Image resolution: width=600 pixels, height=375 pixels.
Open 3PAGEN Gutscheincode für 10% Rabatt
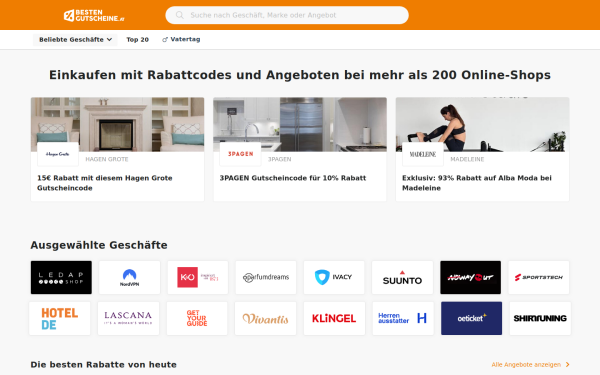click(x=293, y=178)
